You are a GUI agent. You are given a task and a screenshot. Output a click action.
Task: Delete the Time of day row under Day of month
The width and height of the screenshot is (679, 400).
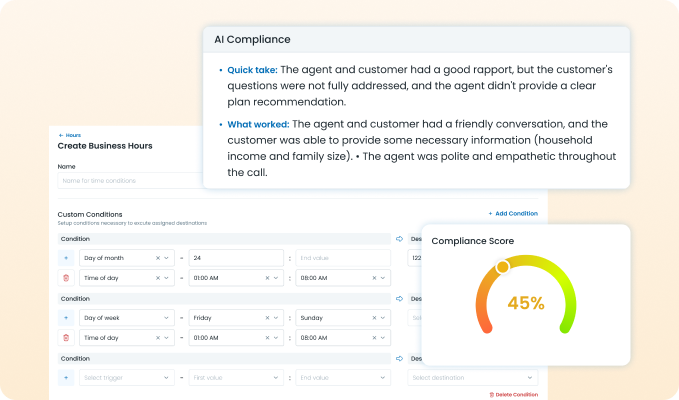coord(66,278)
